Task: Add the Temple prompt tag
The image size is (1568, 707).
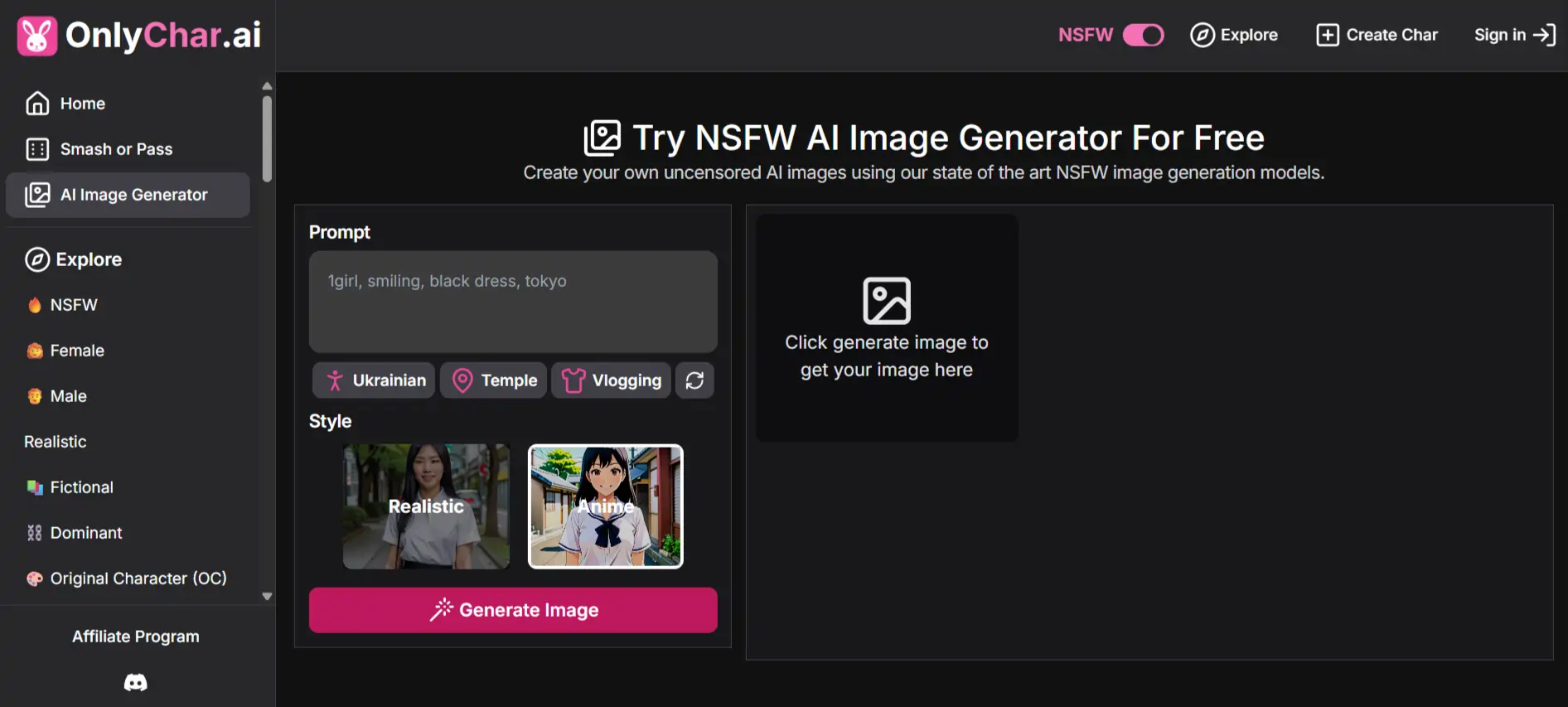Action: click(x=493, y=380)
